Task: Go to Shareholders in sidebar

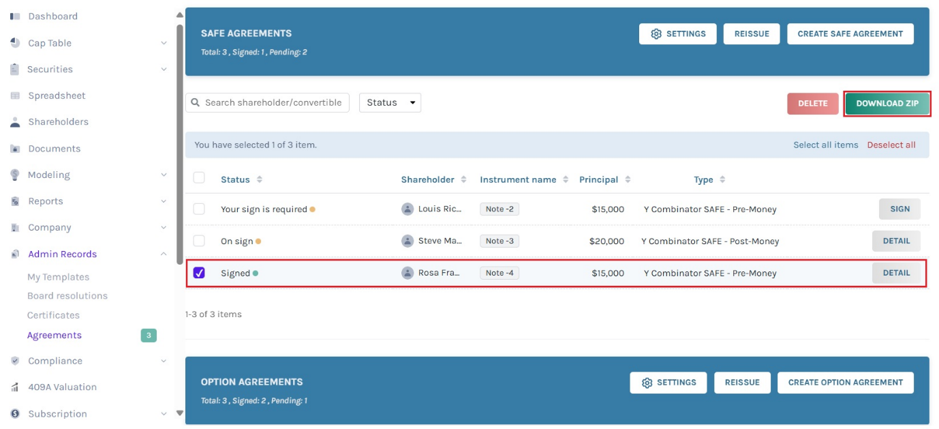Action: pyautogui.click(x=58, y=122)
